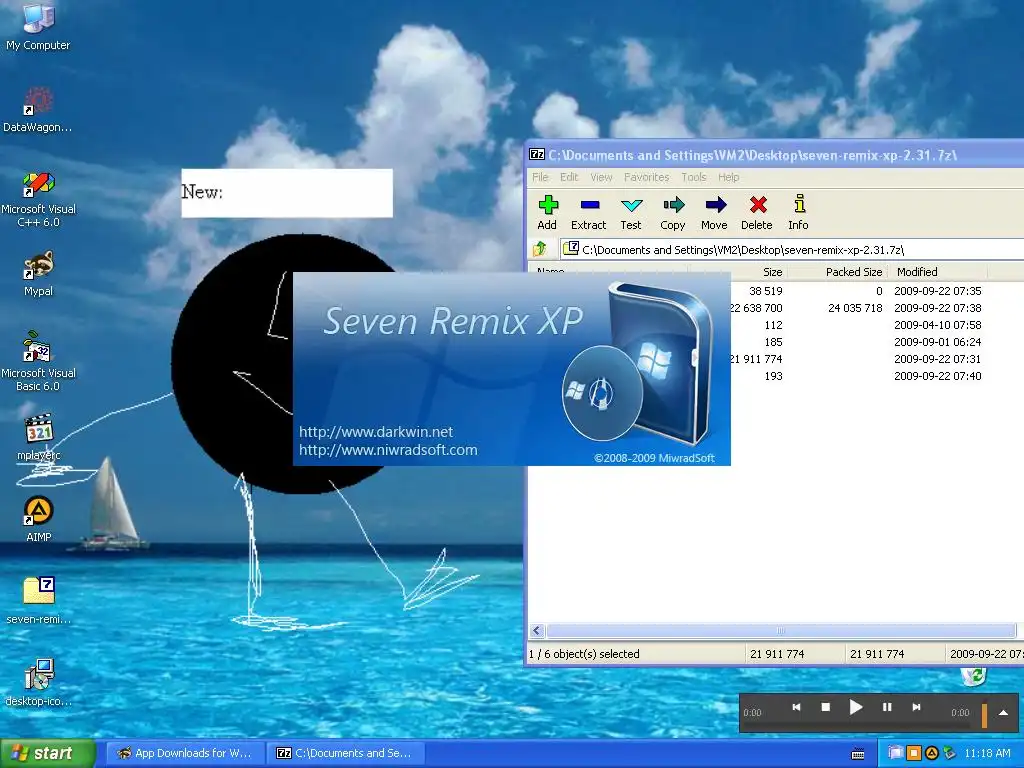
Task: Open the View menu in 7-Zip
Action: 601,177
